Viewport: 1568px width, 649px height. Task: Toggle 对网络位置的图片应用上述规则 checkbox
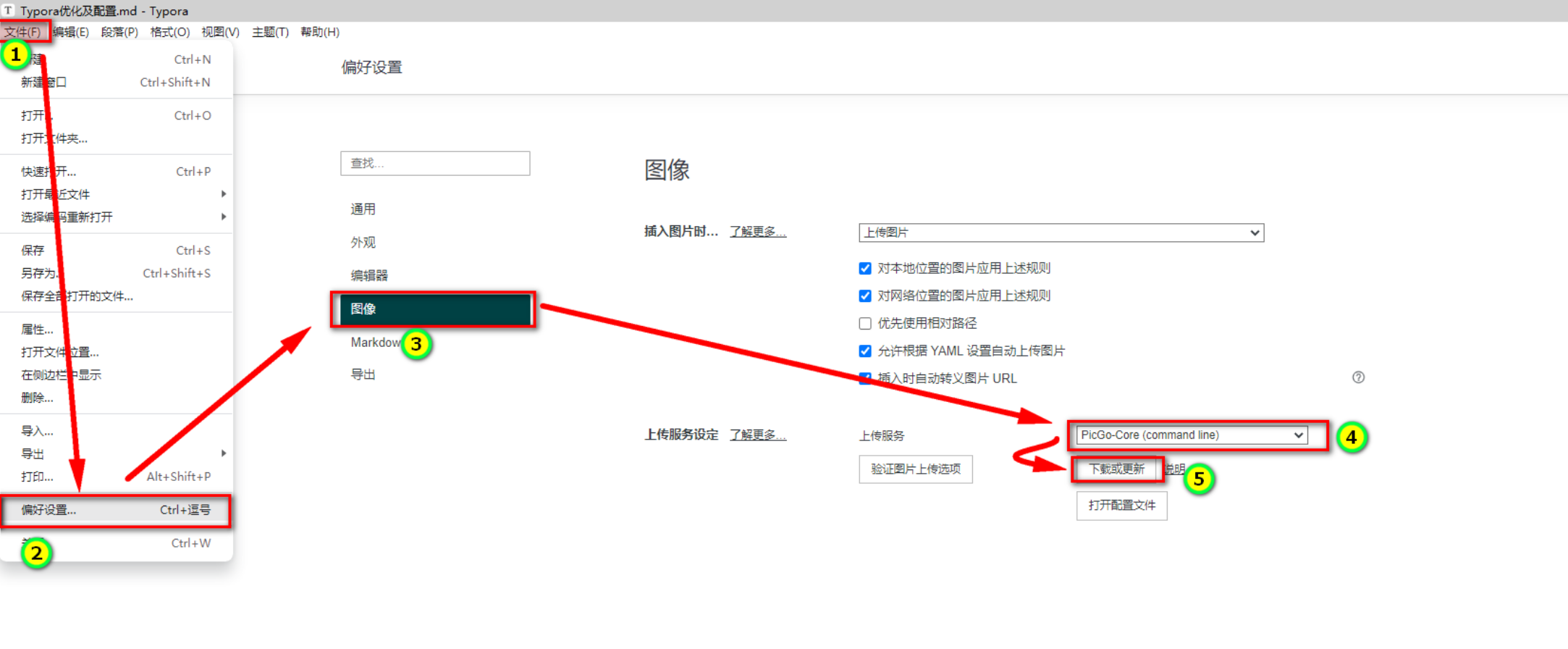click(x=865, y=296)
